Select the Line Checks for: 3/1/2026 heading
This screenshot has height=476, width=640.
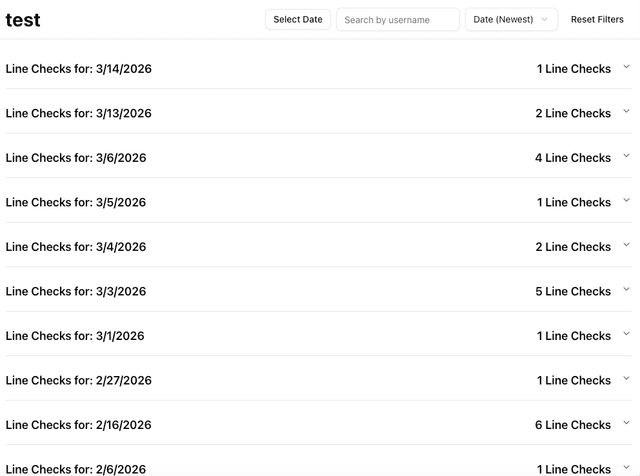tap(75, 336)
